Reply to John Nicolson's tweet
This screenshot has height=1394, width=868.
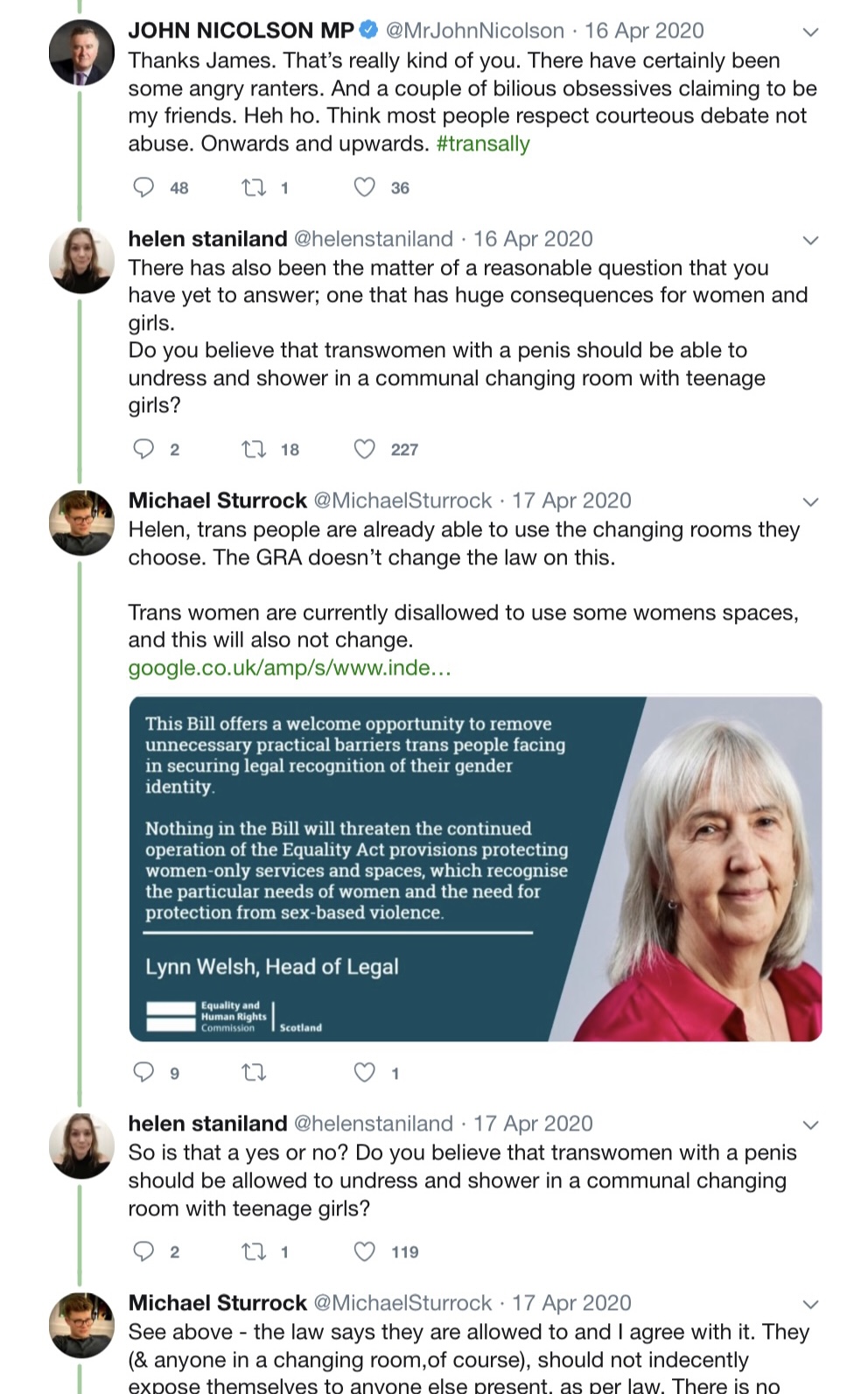point(143,187)
